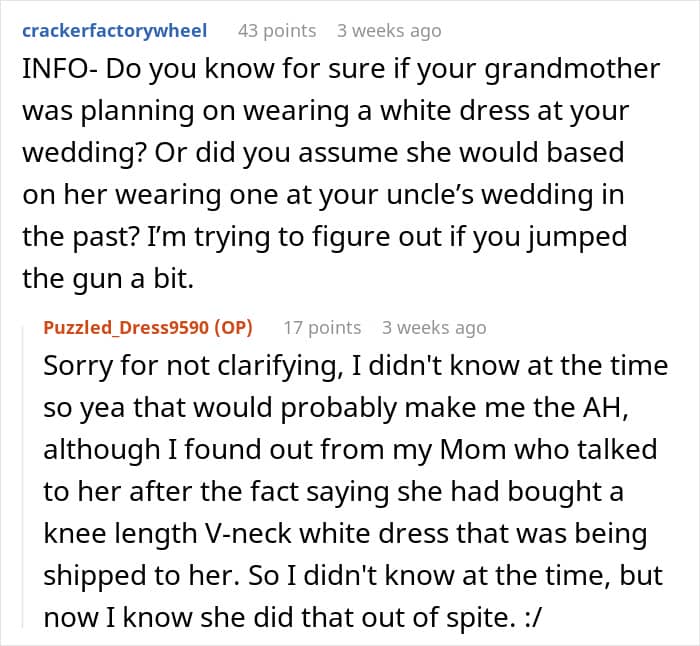Click 'Sorry for not clarifying' in the reply
Screen dimensions: 700x646
(166, 365)
